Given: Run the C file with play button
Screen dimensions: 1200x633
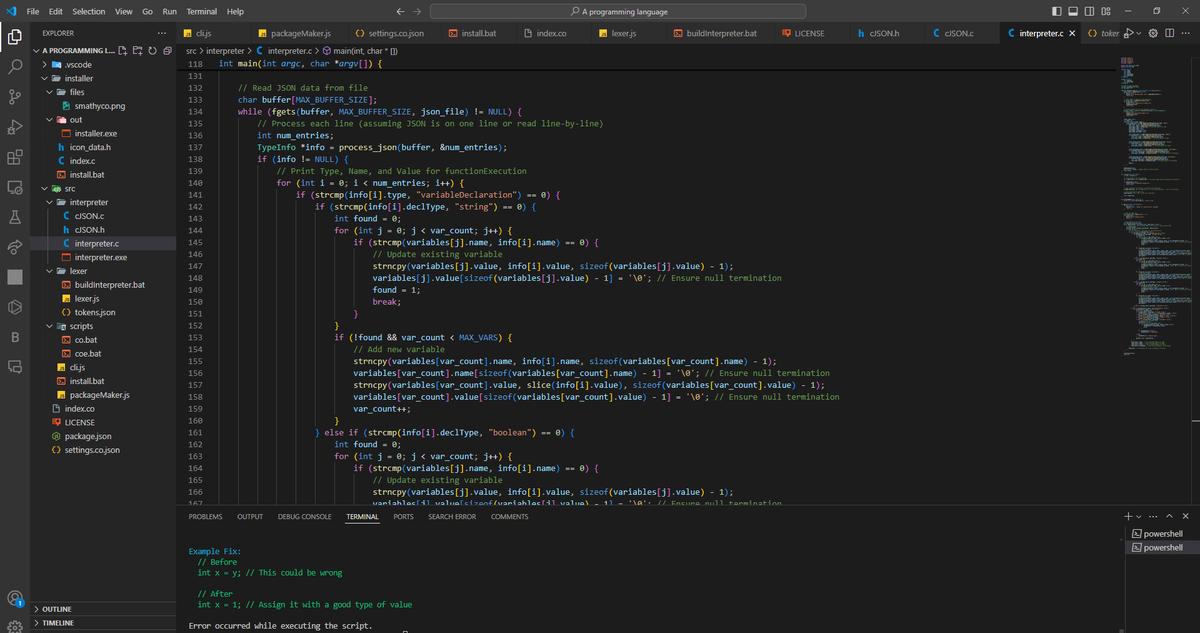Looking at the screenshot, I should pyautogui.click(x=1128, y=33).
